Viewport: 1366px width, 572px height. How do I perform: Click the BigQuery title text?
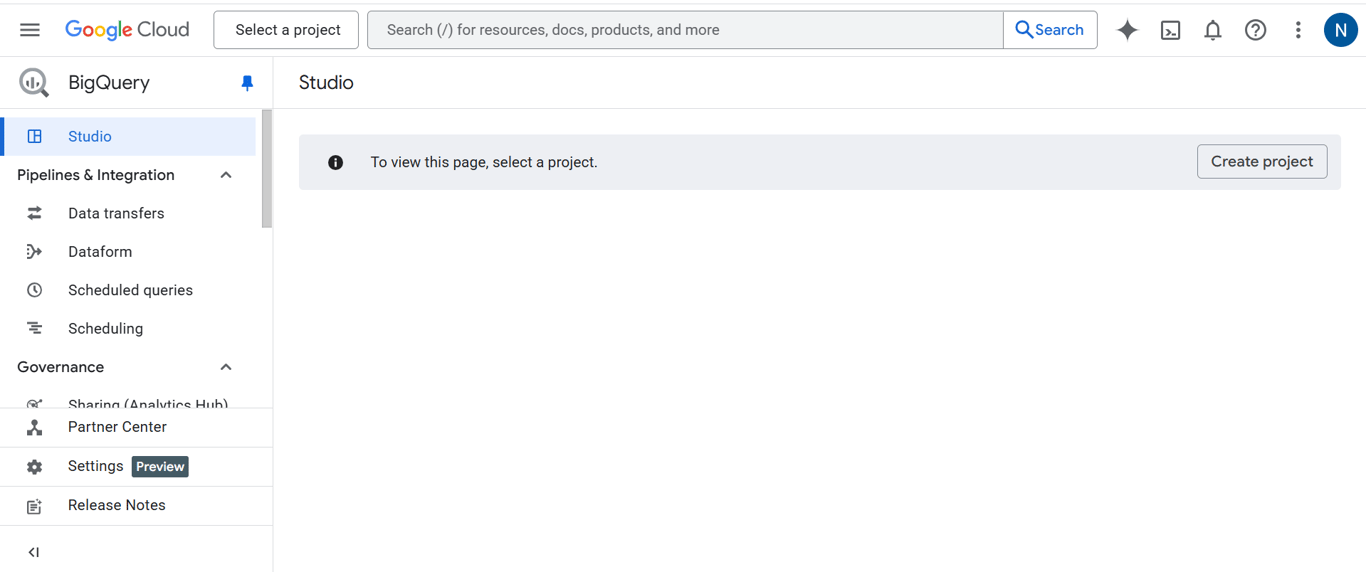(x=109, y=83)
